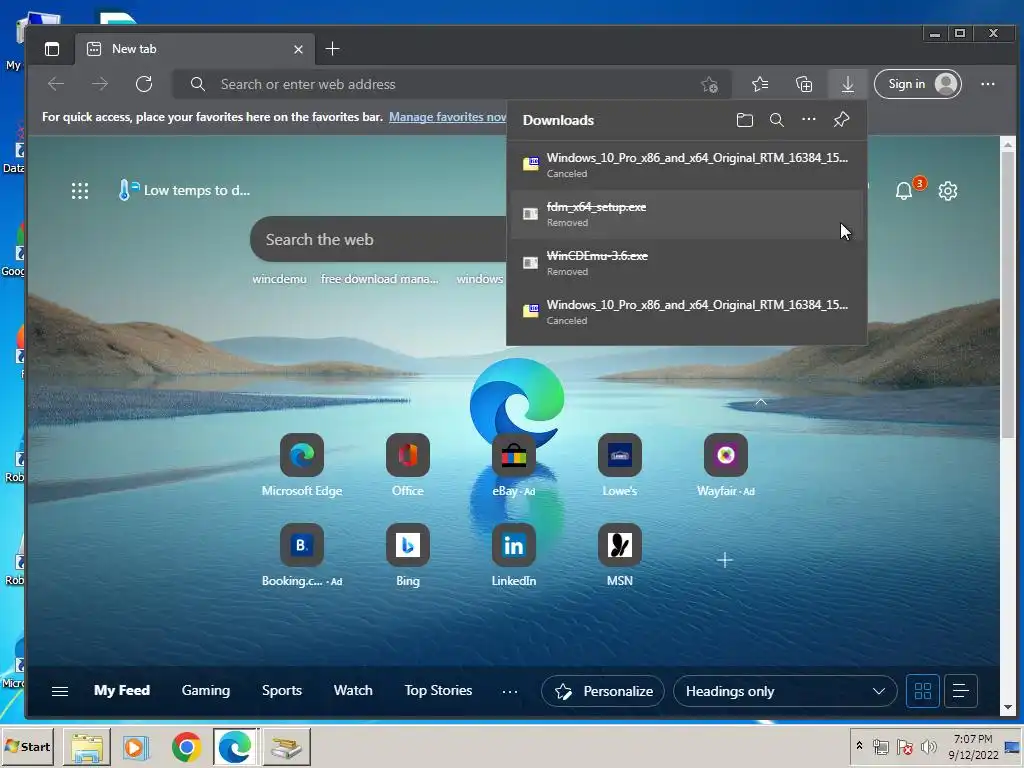Switch feed to list view

[x=960, y=691]
